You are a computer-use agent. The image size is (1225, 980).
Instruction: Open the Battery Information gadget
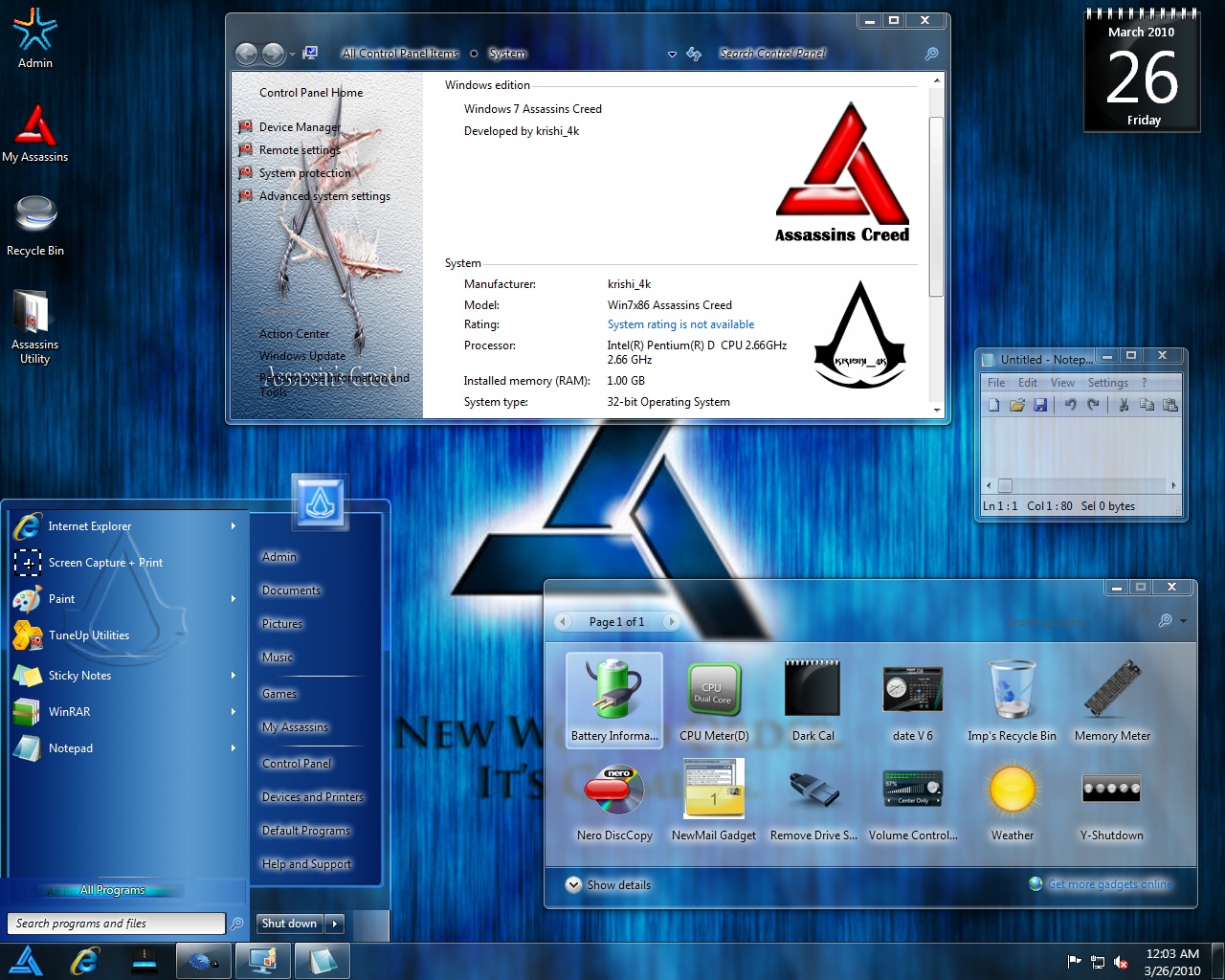point(614,700)
